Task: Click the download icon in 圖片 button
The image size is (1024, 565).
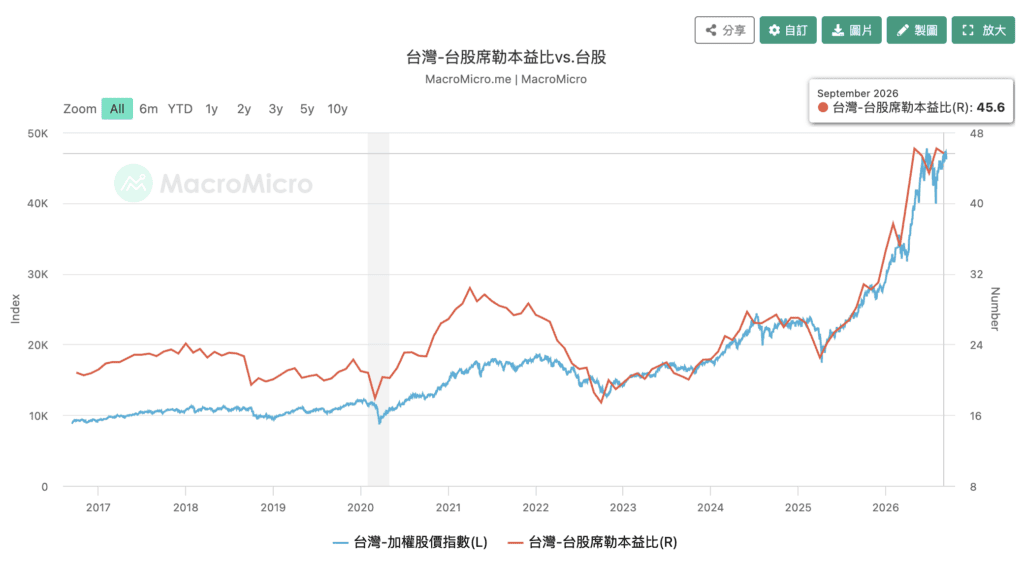Action: click(837, 30)
